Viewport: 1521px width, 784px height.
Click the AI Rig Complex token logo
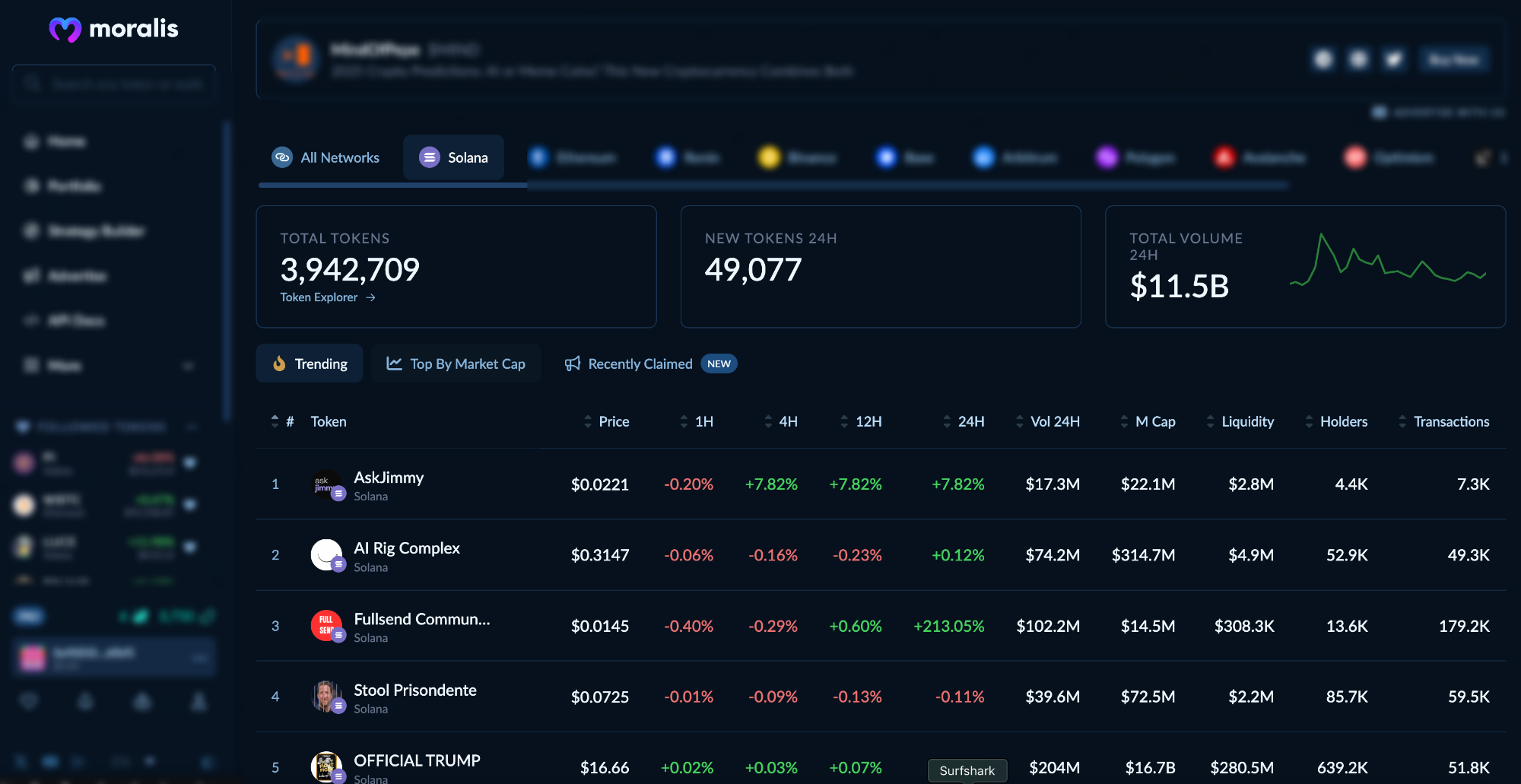[x=327, y=554]
